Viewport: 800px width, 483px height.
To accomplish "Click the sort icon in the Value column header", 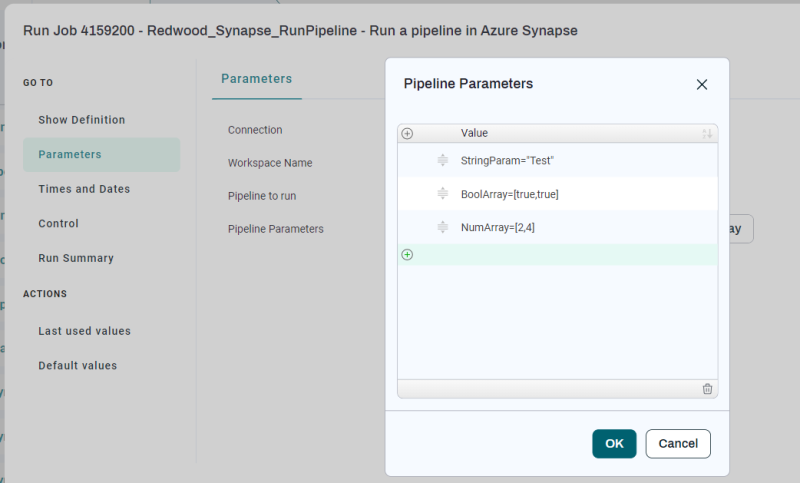I will coord(707,134).
